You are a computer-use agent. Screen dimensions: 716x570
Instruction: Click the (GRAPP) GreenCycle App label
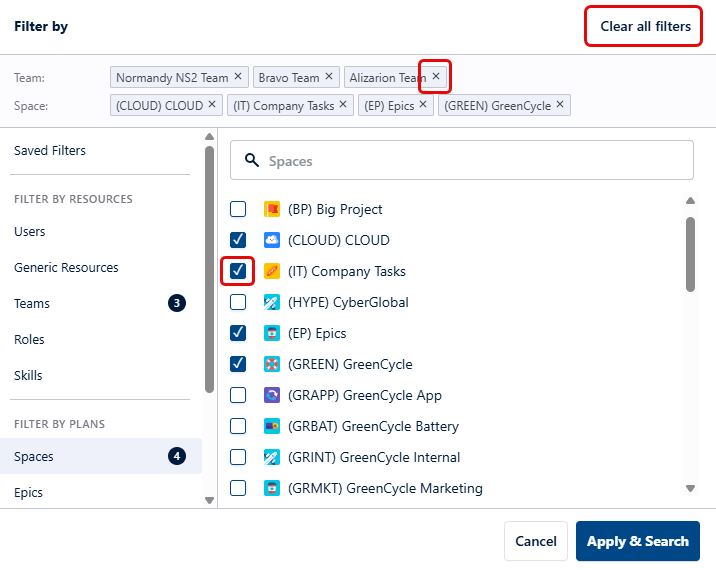click(364, 395)
